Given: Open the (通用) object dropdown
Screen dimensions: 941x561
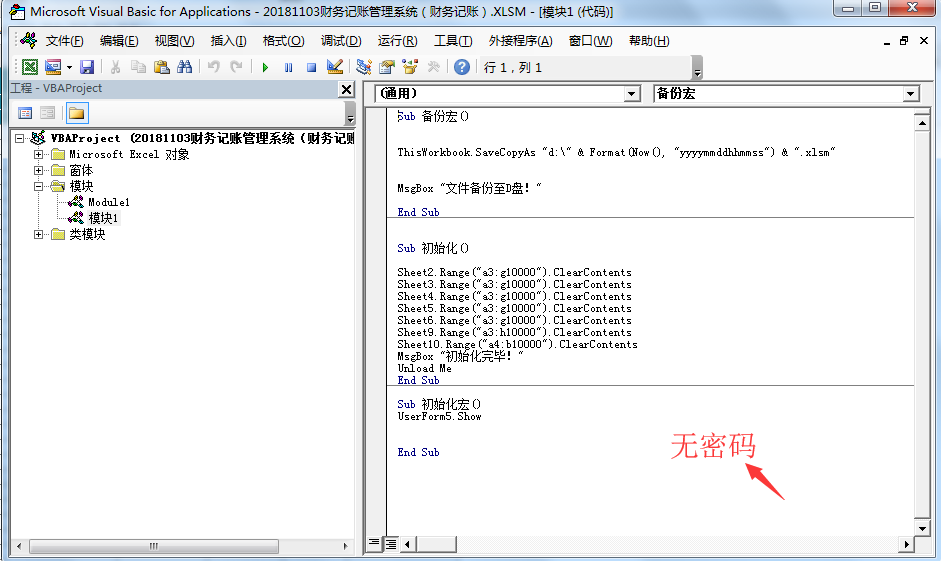Looking at the screenshot, I should (x=631, y=94).
